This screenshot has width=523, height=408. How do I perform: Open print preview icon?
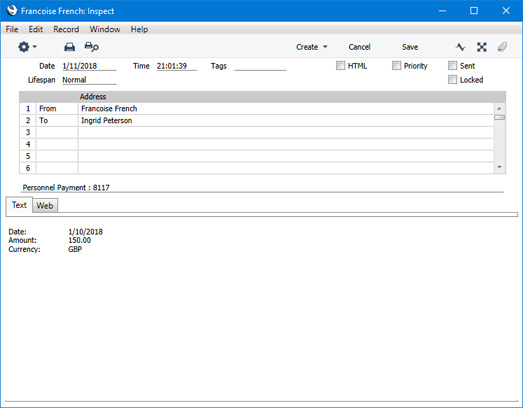click(x=91, y=47)
